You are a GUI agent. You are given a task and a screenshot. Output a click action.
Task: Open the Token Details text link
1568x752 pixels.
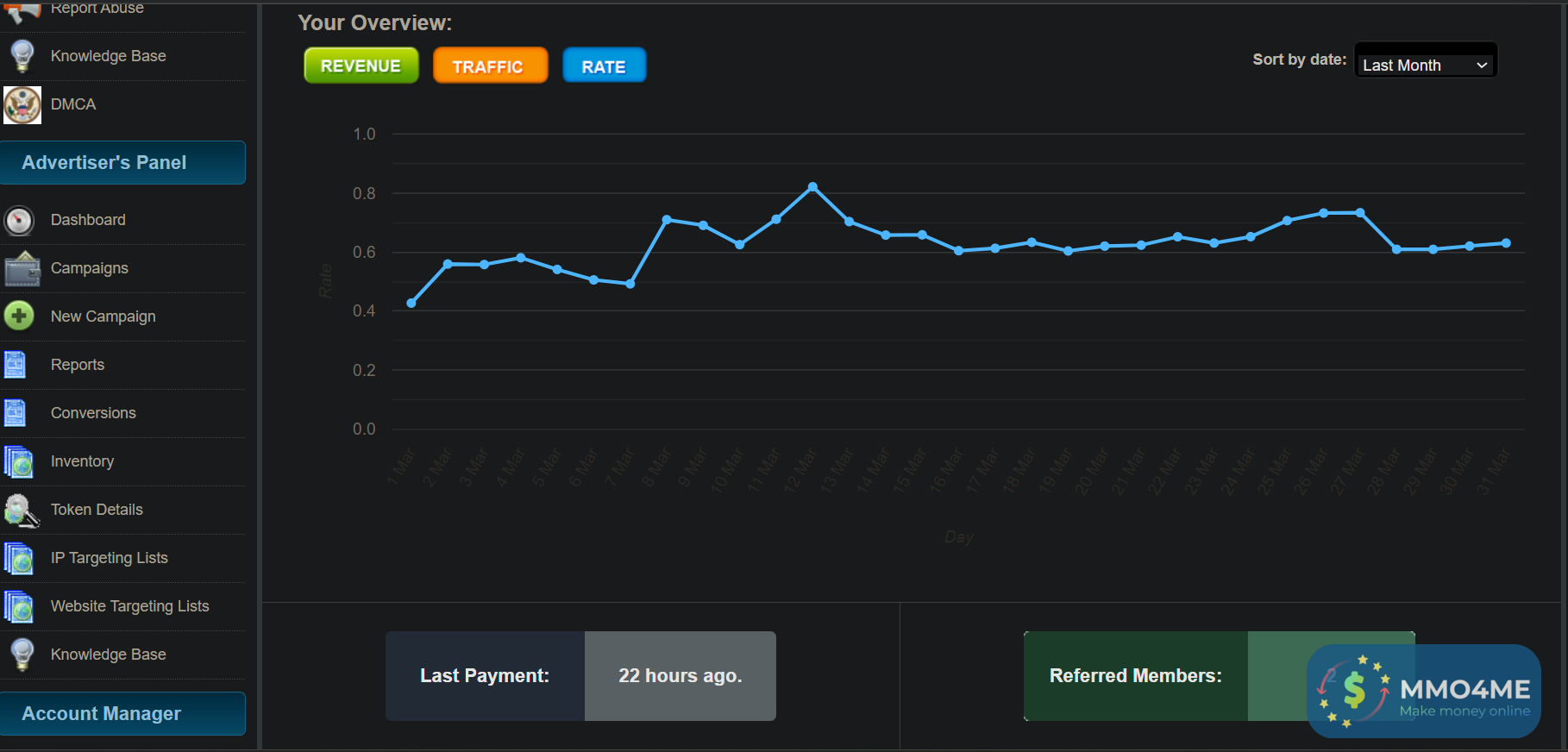[x=97, y=510]
